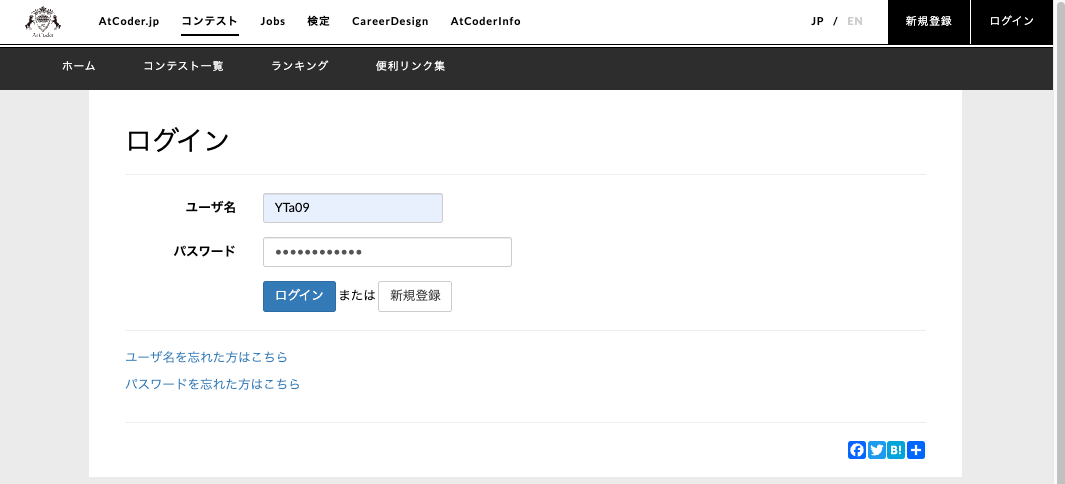The height and width of the screenshot is (484, 1065).
Task: Open ランキング in the dark bar
Action: pos(300,66)
